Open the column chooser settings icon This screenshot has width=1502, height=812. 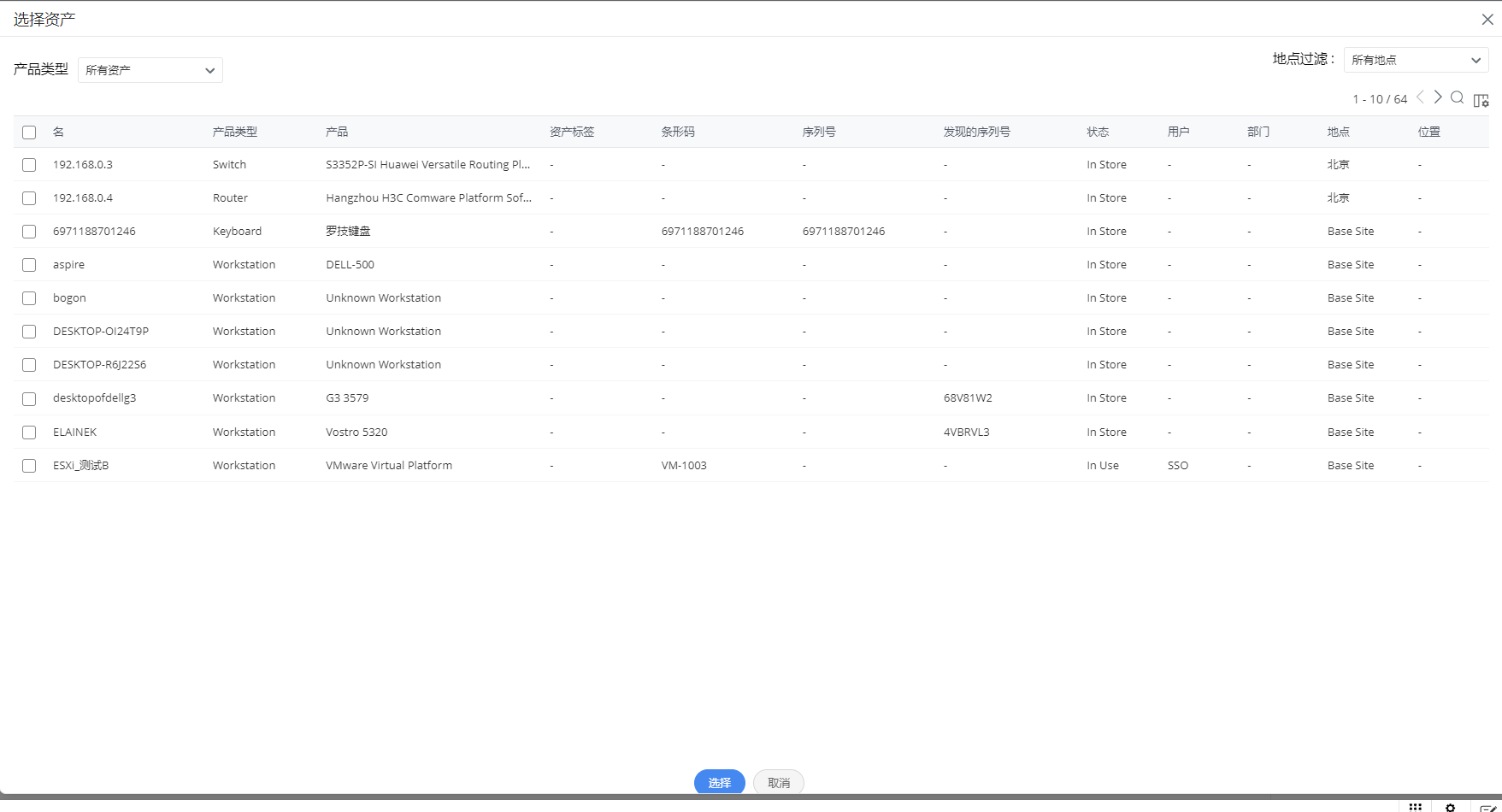pos(1481,100)
